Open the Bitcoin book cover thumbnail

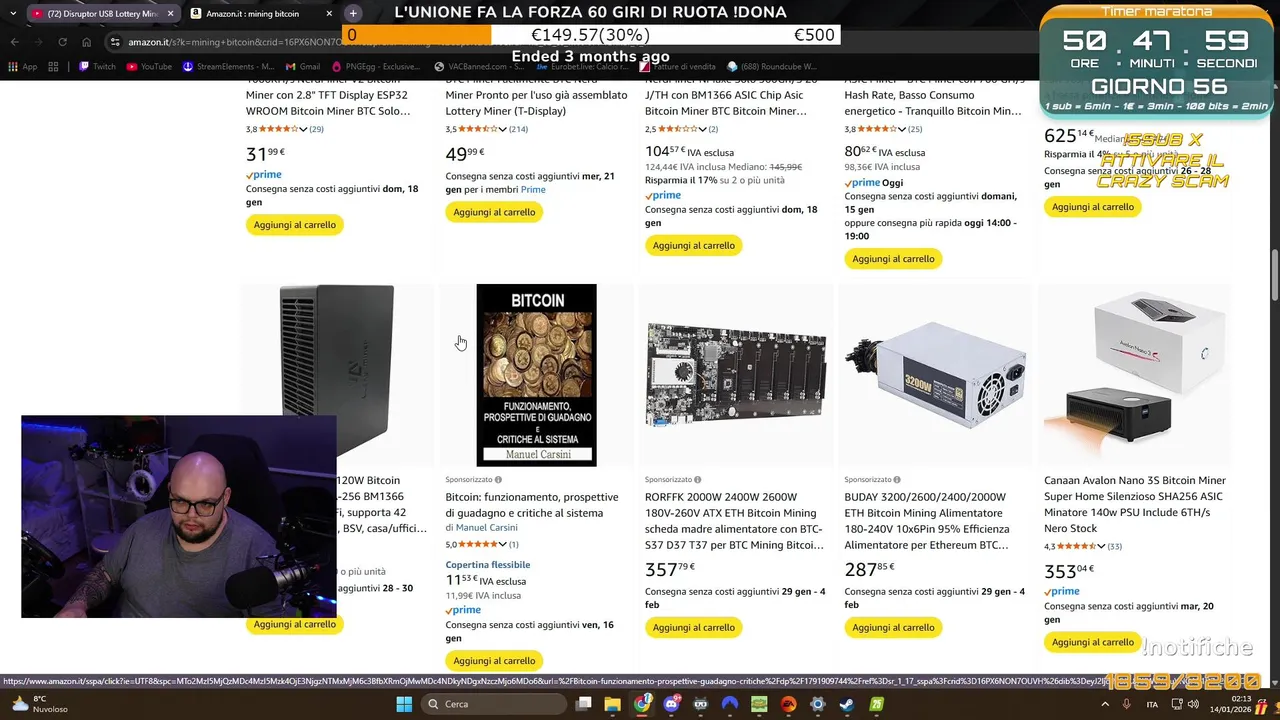coord(536,375)
